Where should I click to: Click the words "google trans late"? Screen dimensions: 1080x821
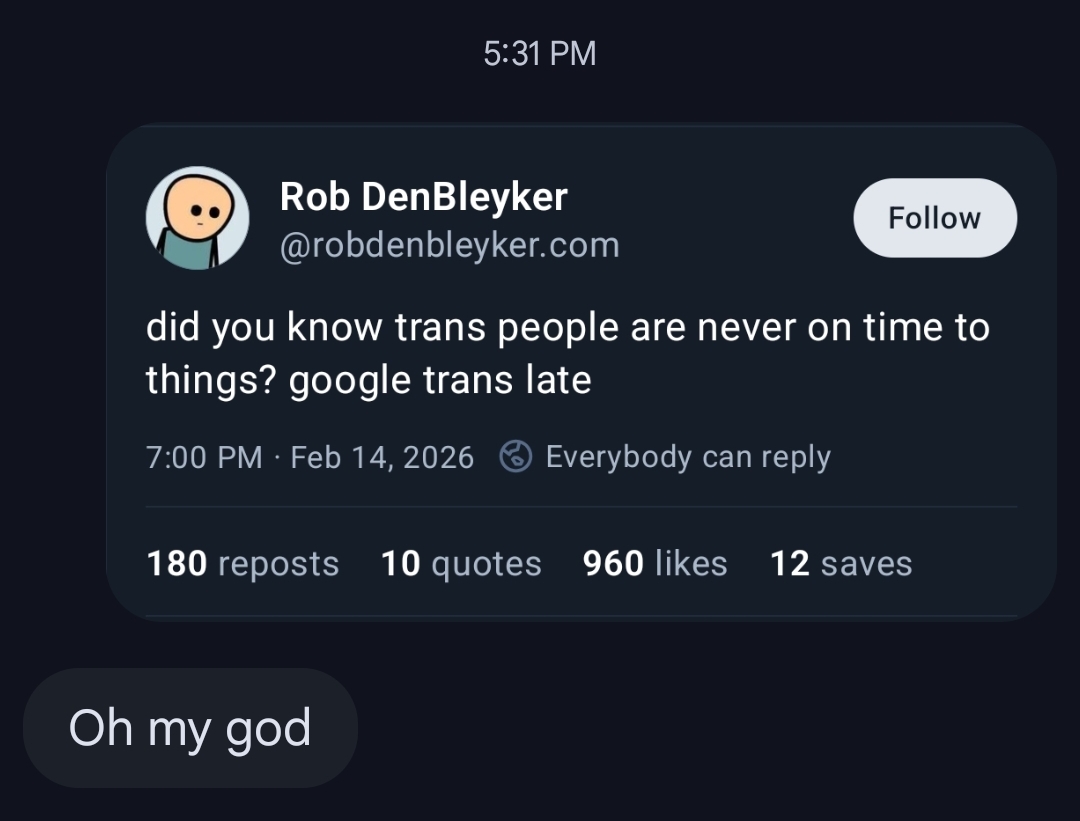tap(440, 380)
